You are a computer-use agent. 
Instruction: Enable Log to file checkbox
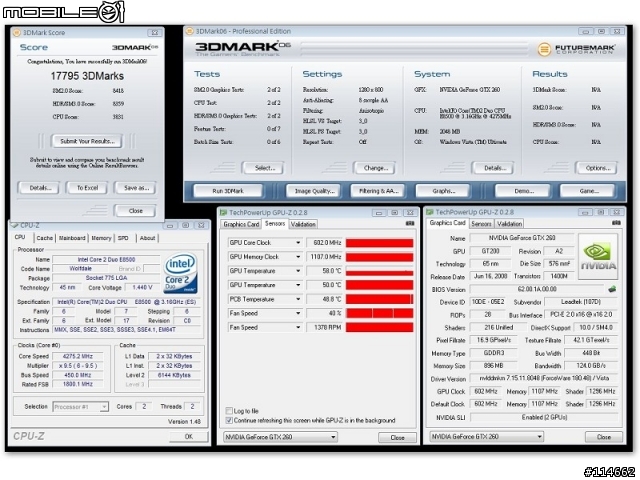click(x=229, y=411)
